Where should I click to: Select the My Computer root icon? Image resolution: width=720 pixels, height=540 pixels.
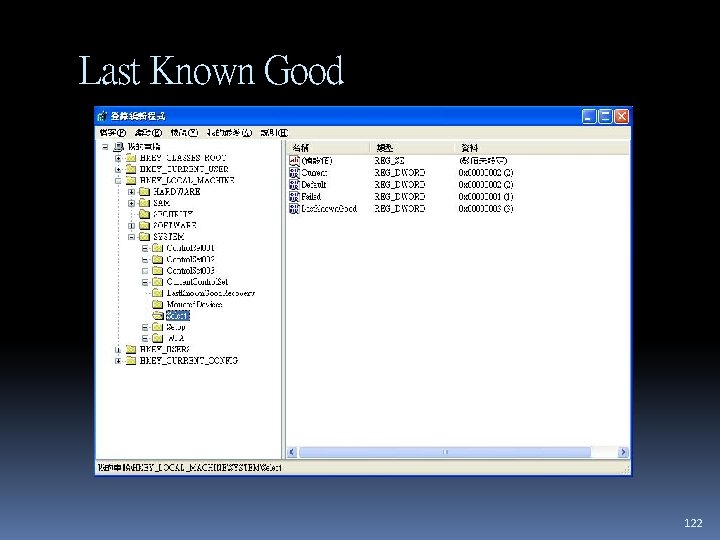click(x=118, y=147)
